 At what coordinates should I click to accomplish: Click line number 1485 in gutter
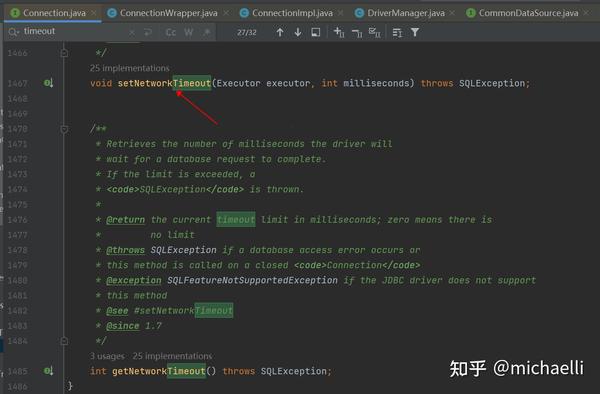point(18,371)
